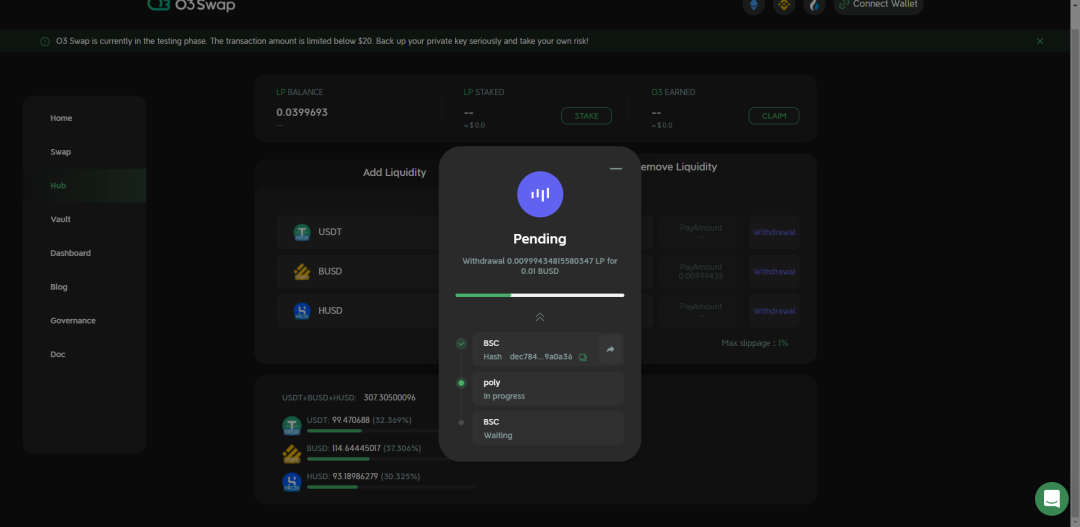Open the Doc sidebar entry

58,355
